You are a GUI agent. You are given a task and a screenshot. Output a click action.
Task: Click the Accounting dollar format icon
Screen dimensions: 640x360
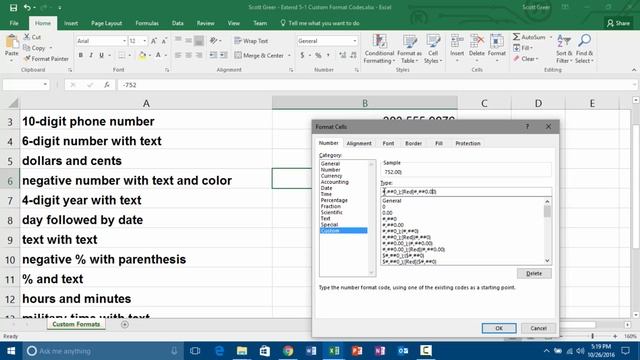[x=302, y=55]
